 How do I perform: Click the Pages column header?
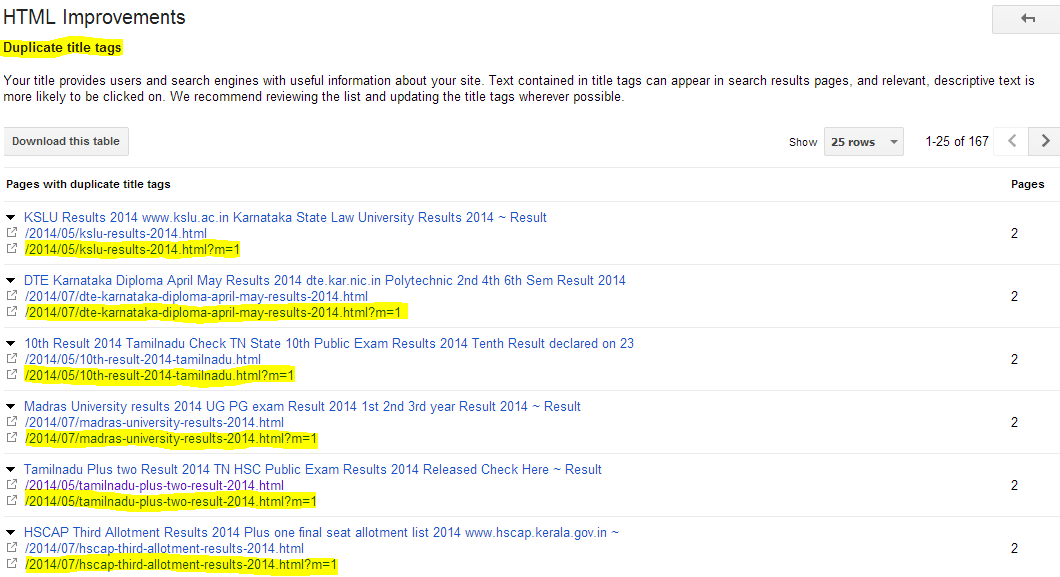(1028, 184)
